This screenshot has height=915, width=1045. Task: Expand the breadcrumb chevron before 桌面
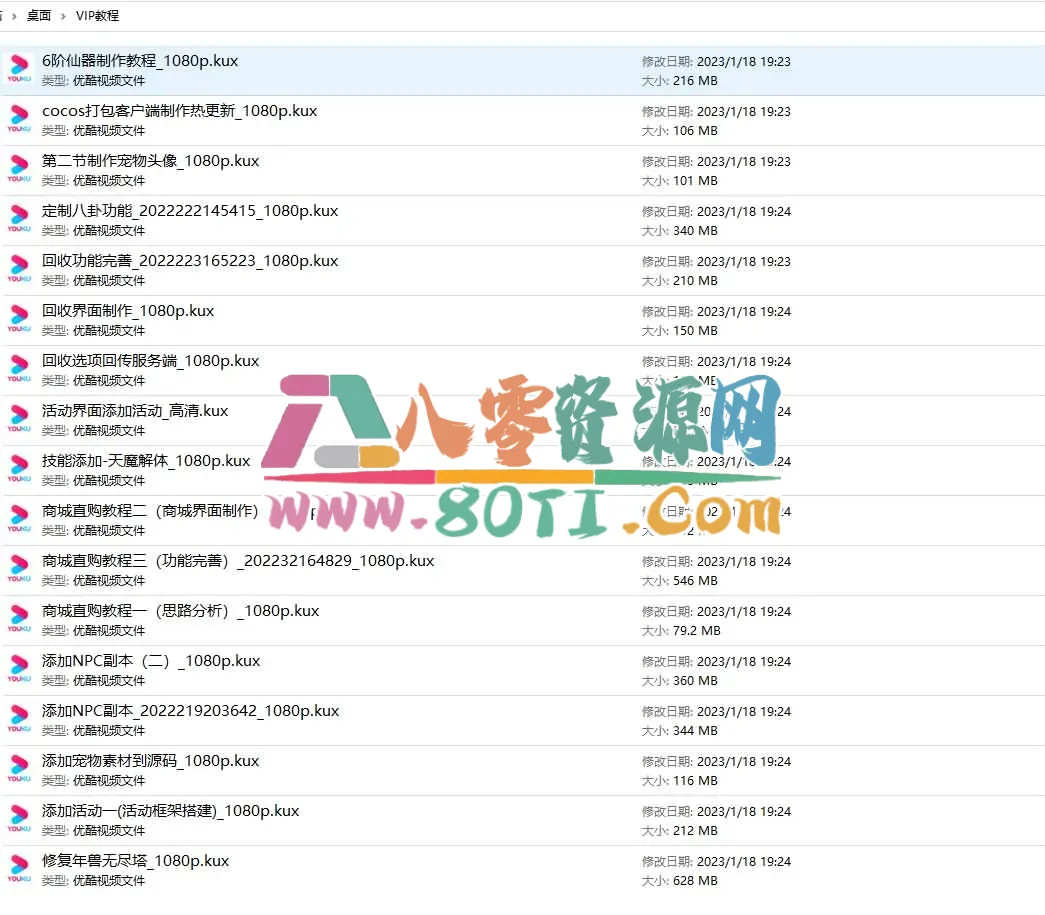pos(14,16)
